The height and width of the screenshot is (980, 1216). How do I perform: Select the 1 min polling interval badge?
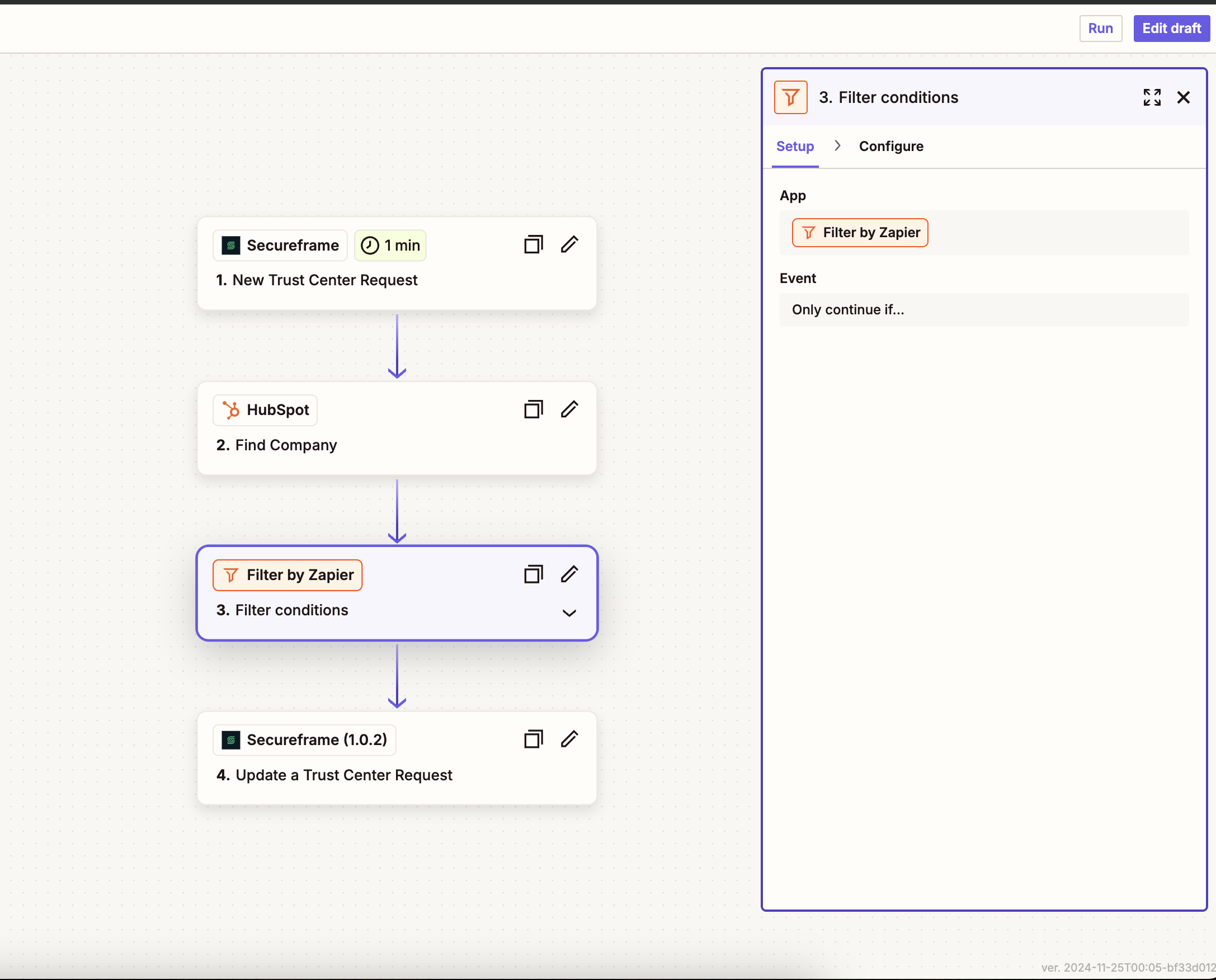(x=390, y=246)
